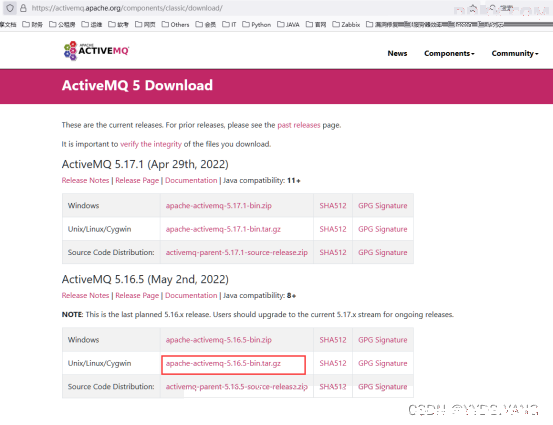This screenshot has width=553, height=425.
Task: Click the ActiveMQ logo
Action: (96, 51)
